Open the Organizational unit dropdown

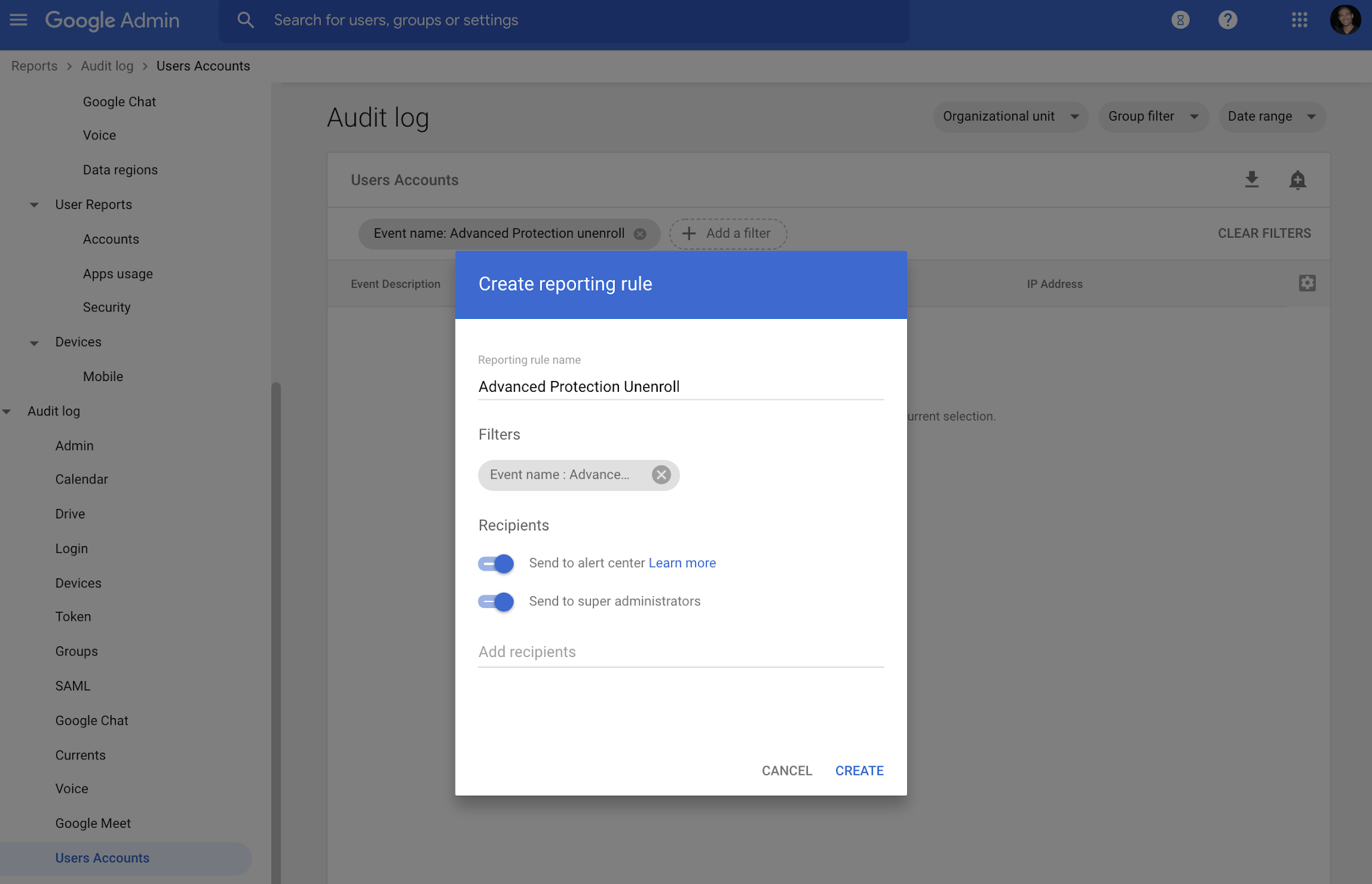pos(1010,116)
